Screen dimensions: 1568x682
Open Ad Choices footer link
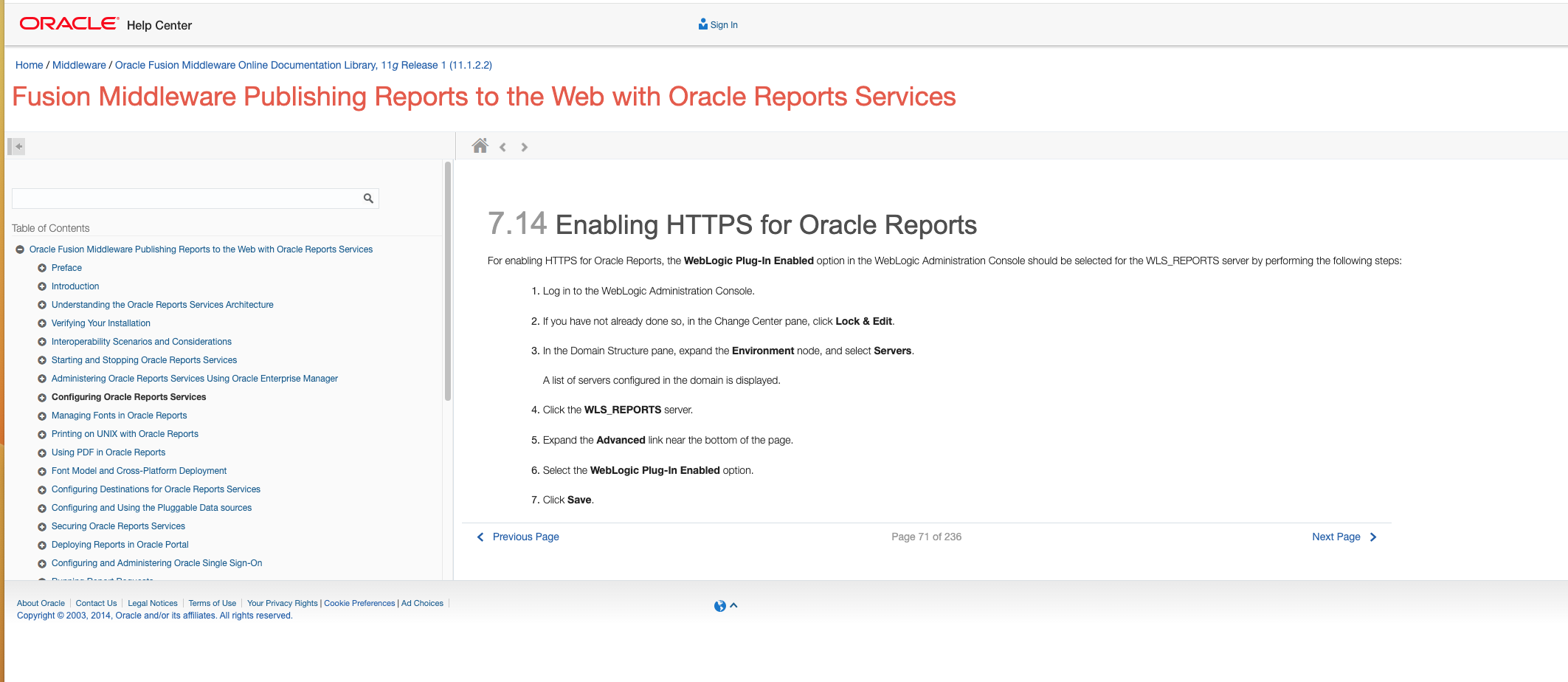click(x=422, y=603)
